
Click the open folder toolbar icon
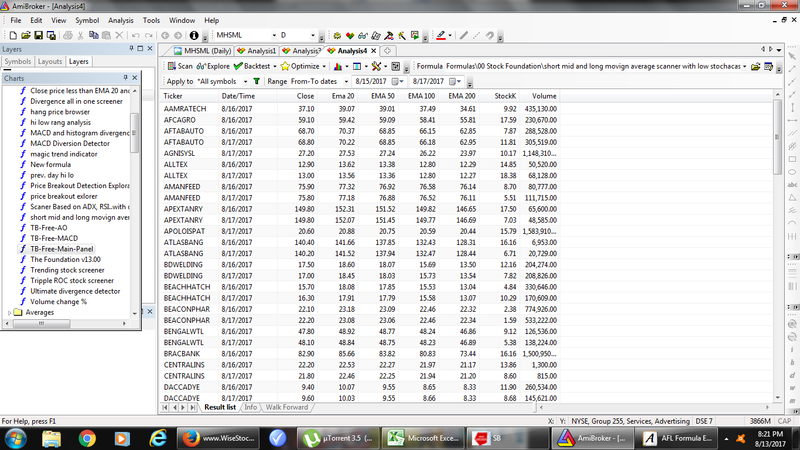[26, 35]
